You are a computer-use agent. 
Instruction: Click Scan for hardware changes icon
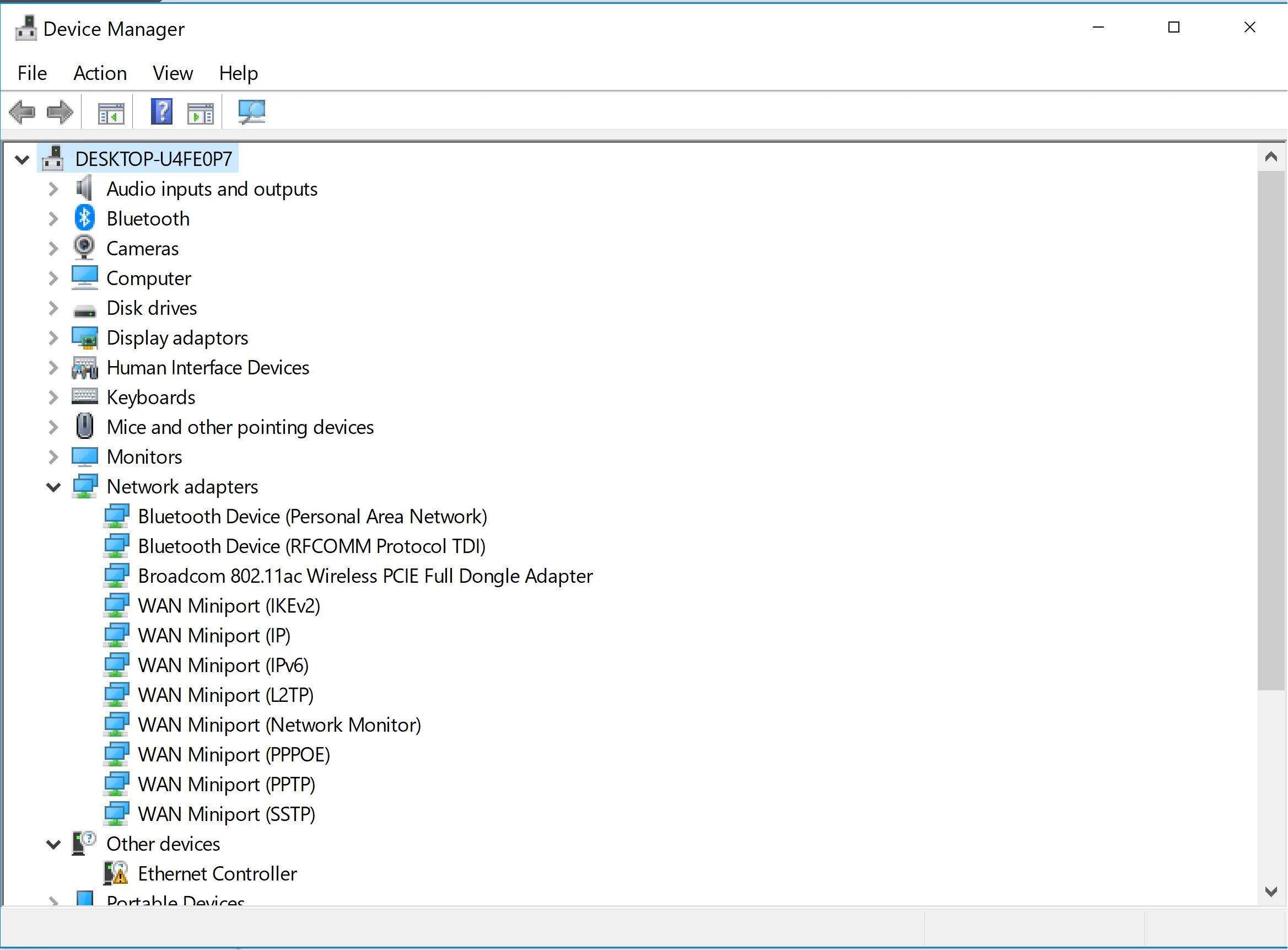point(252,112)
